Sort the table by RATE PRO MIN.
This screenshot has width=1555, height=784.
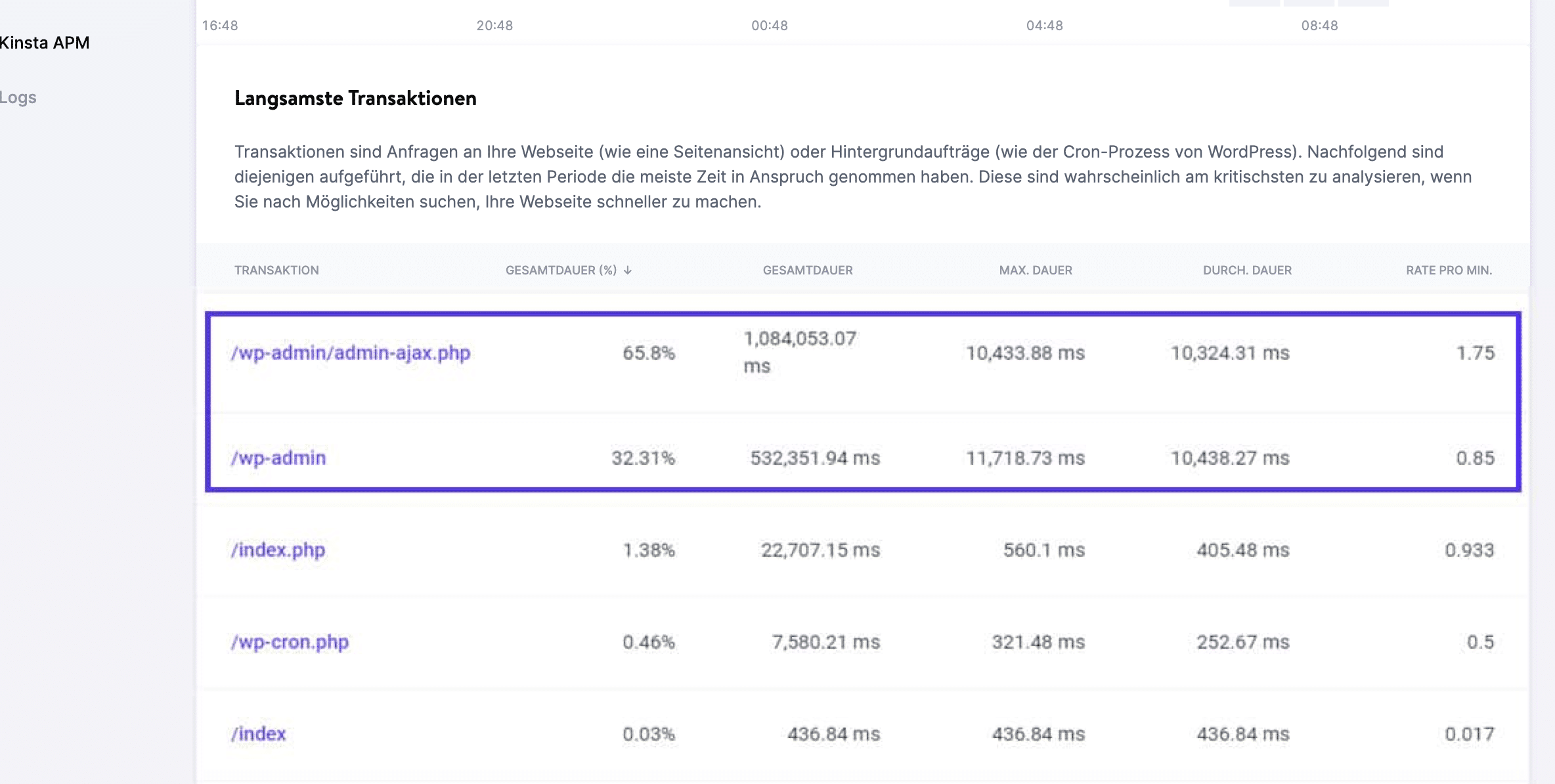pyautogui.click(x=1449, y=270)
